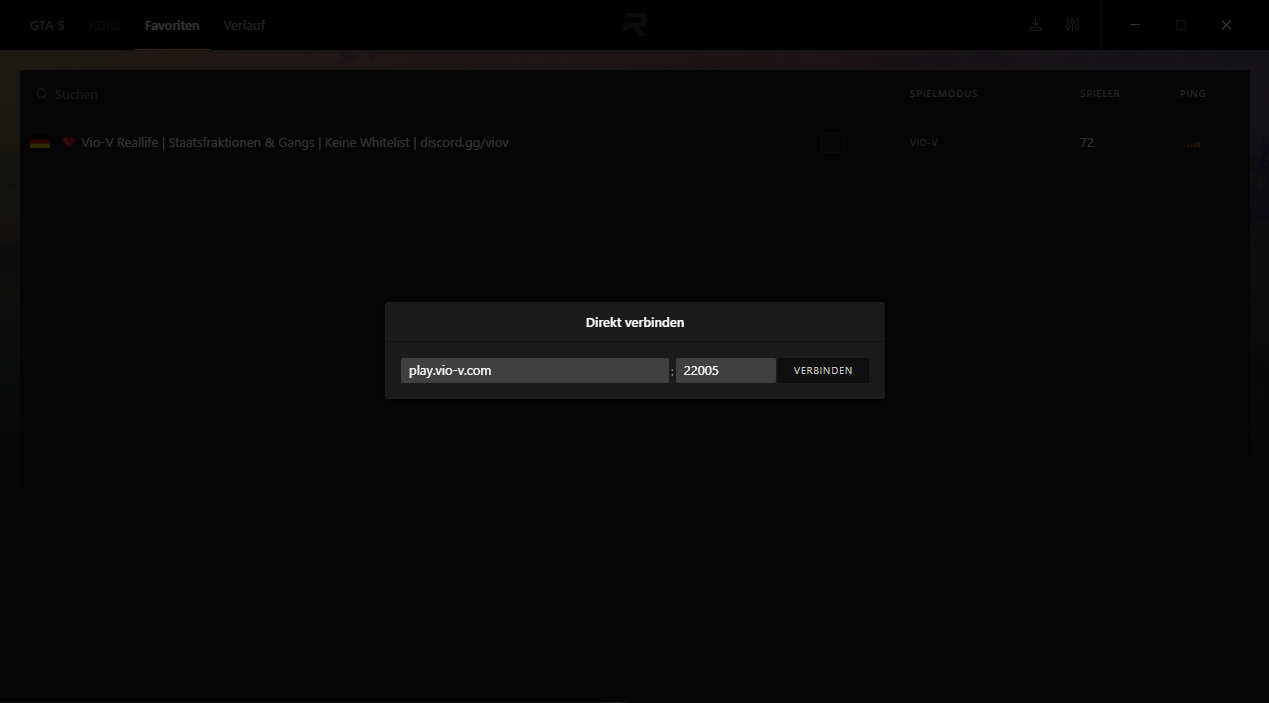
Task: Go to the Verlauf tab
Action: click(x=244, y=25)
